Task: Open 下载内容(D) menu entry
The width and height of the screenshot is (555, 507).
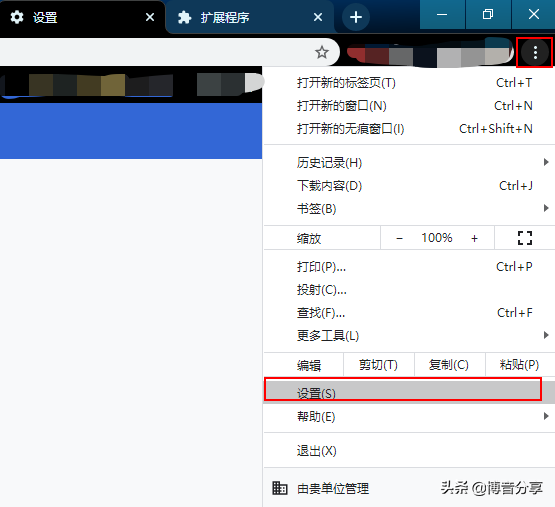Action: coord(409,186)
